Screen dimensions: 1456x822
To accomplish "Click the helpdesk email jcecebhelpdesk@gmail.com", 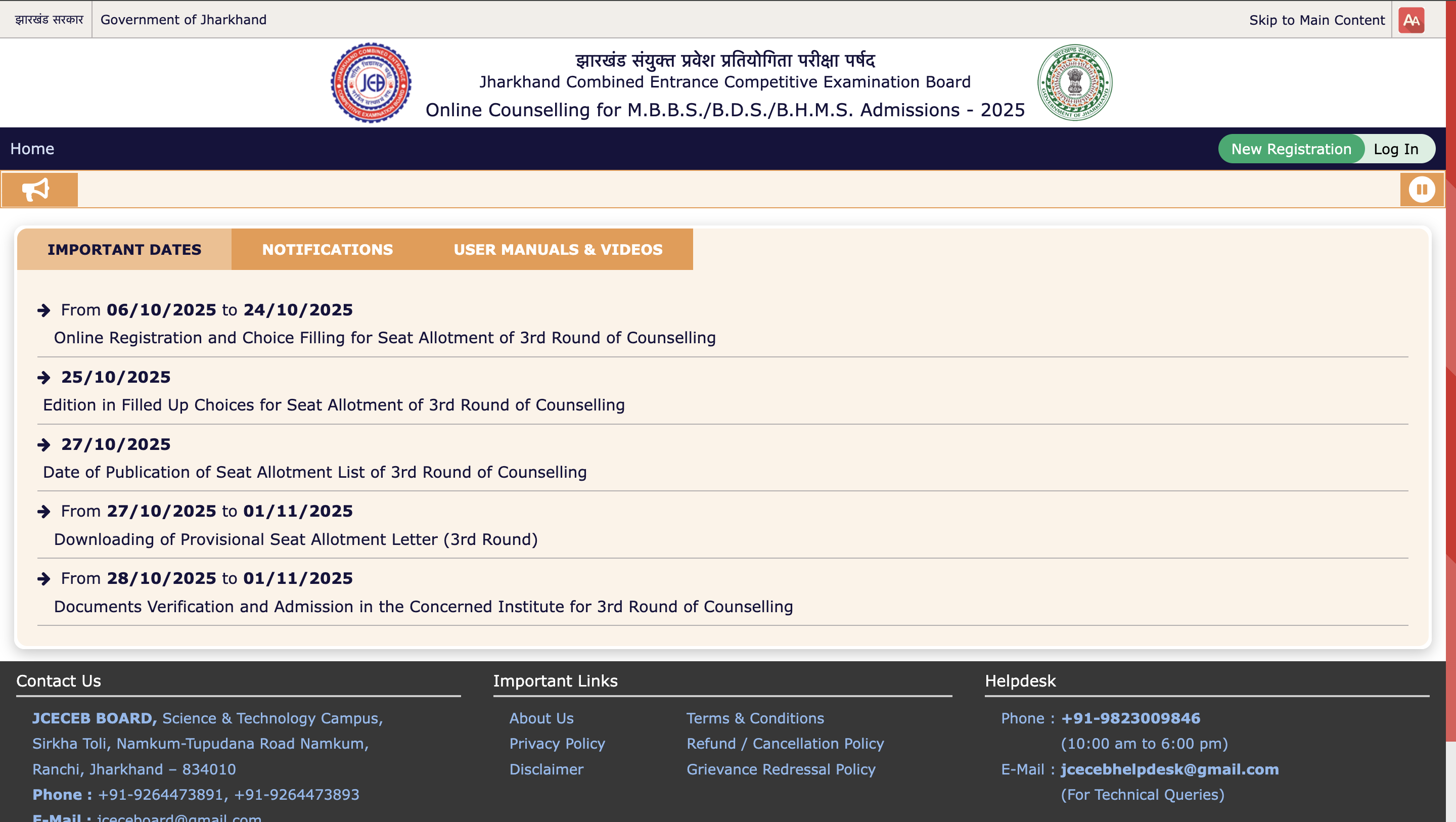I will 1169,769.
